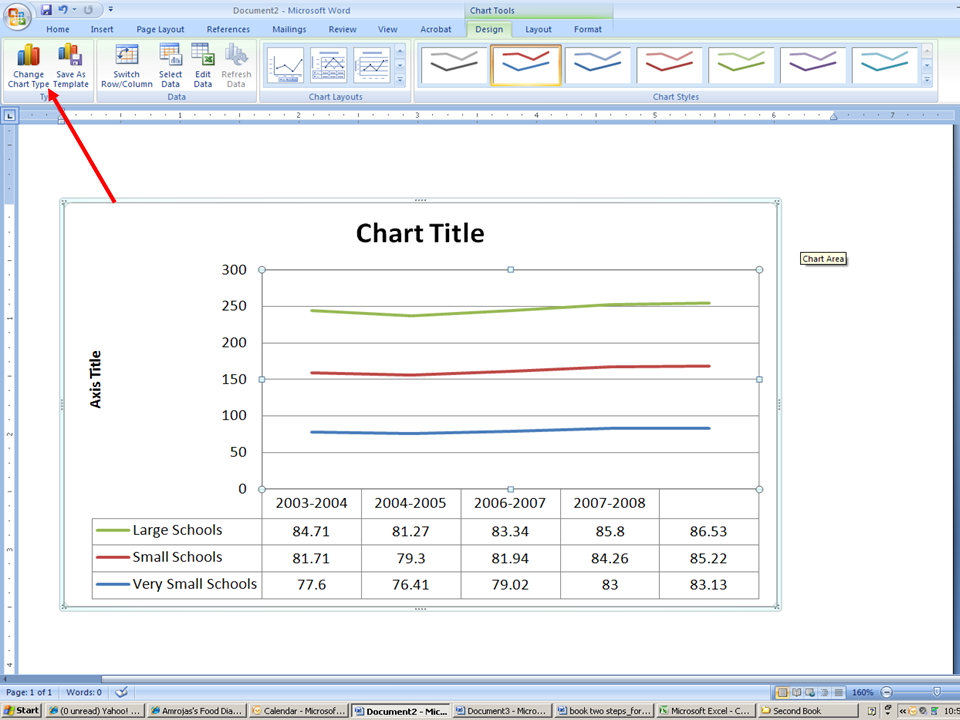Apply the purple chart style

pyautogui.click(x=812, y=64)
